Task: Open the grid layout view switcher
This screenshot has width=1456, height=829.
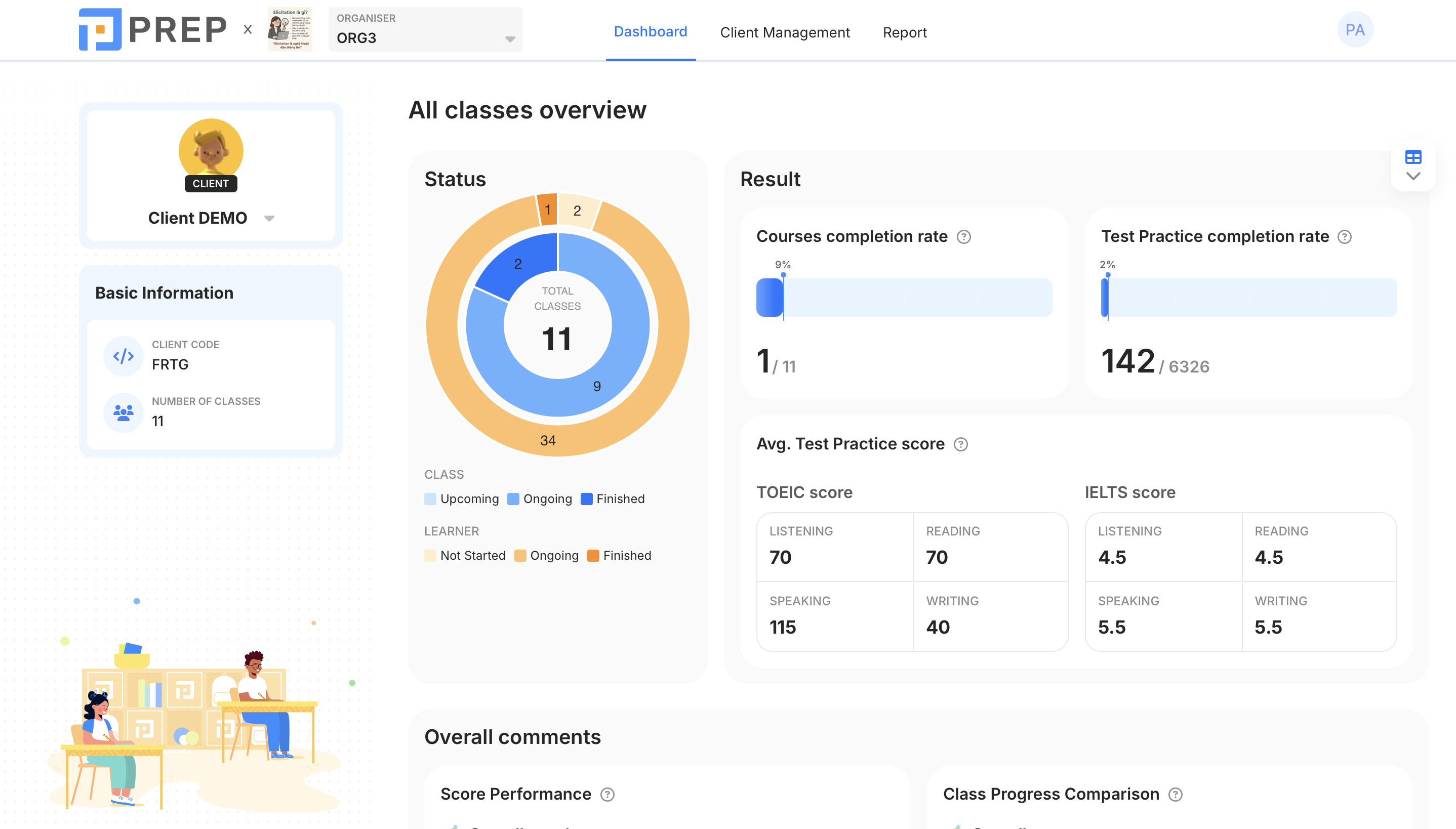Action: coord(1413,157)
